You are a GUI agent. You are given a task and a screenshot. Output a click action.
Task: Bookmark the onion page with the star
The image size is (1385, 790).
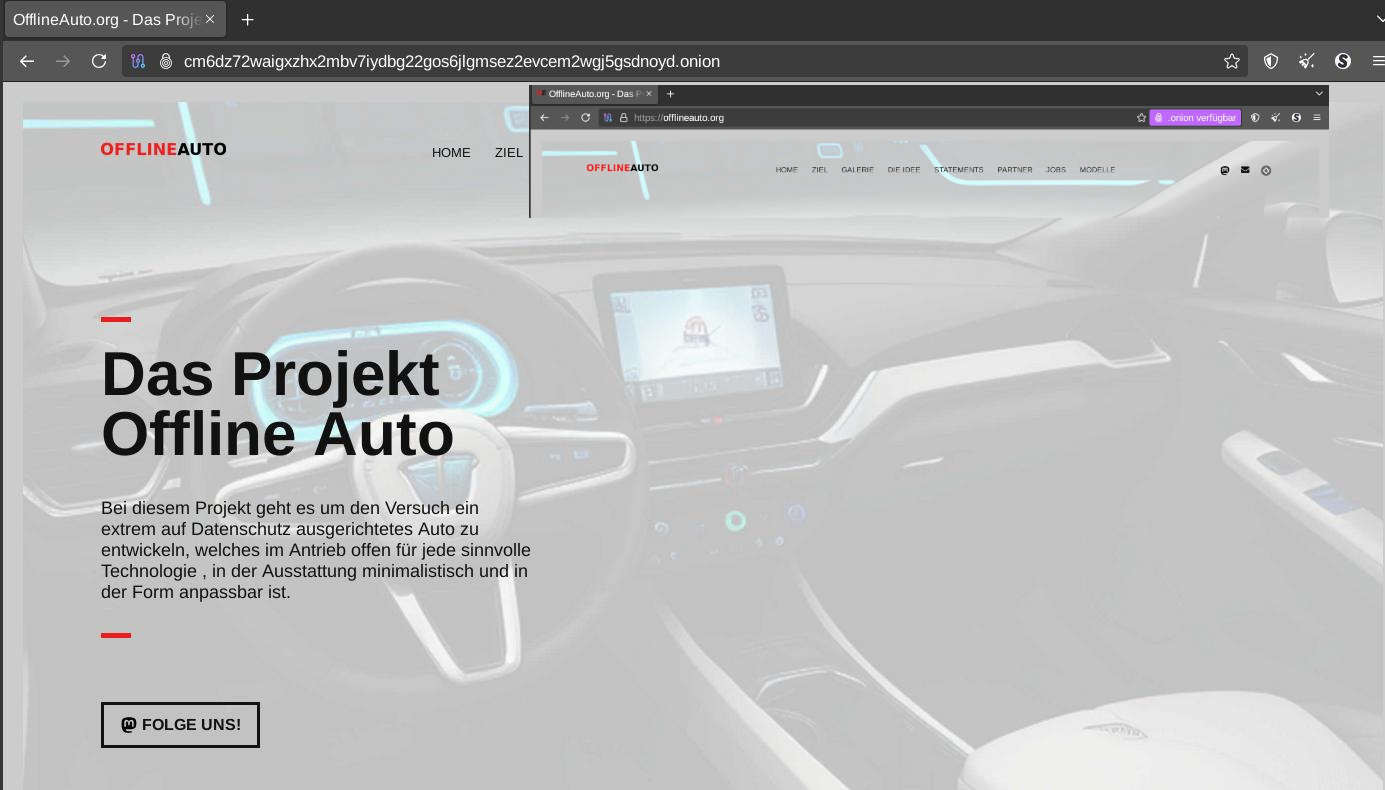1232,61
